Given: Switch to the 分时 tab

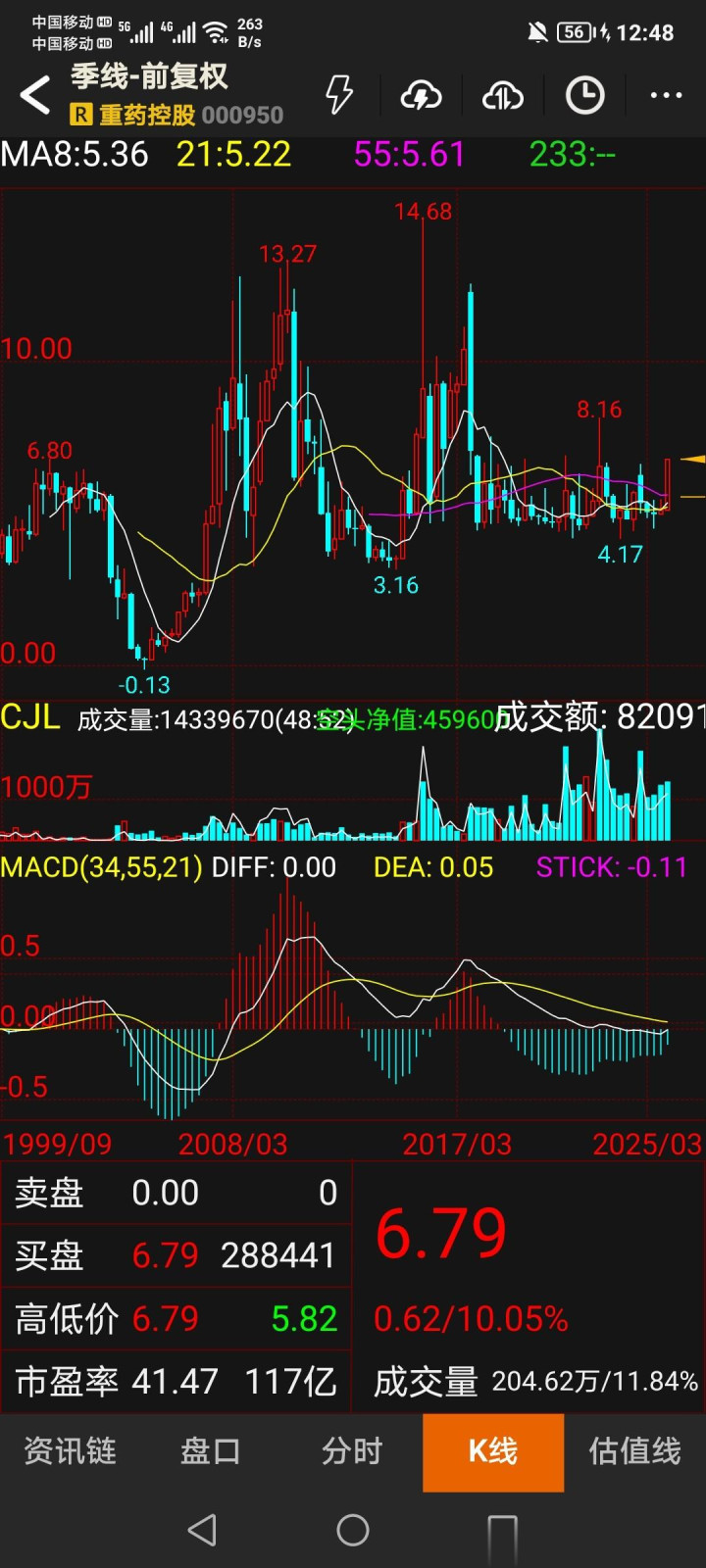Looking at the screenshot, I should point(351,1451).
